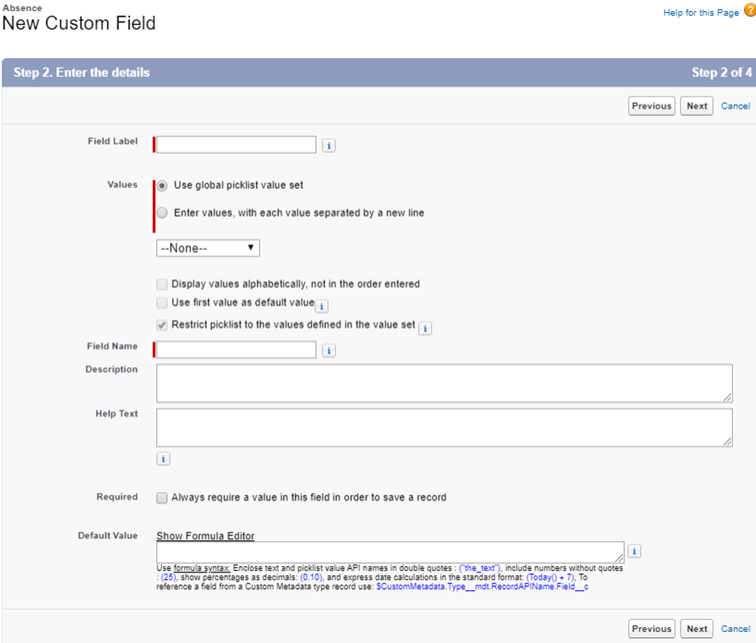
Task: Click the top Next button
Action: [x=697, y=106]
